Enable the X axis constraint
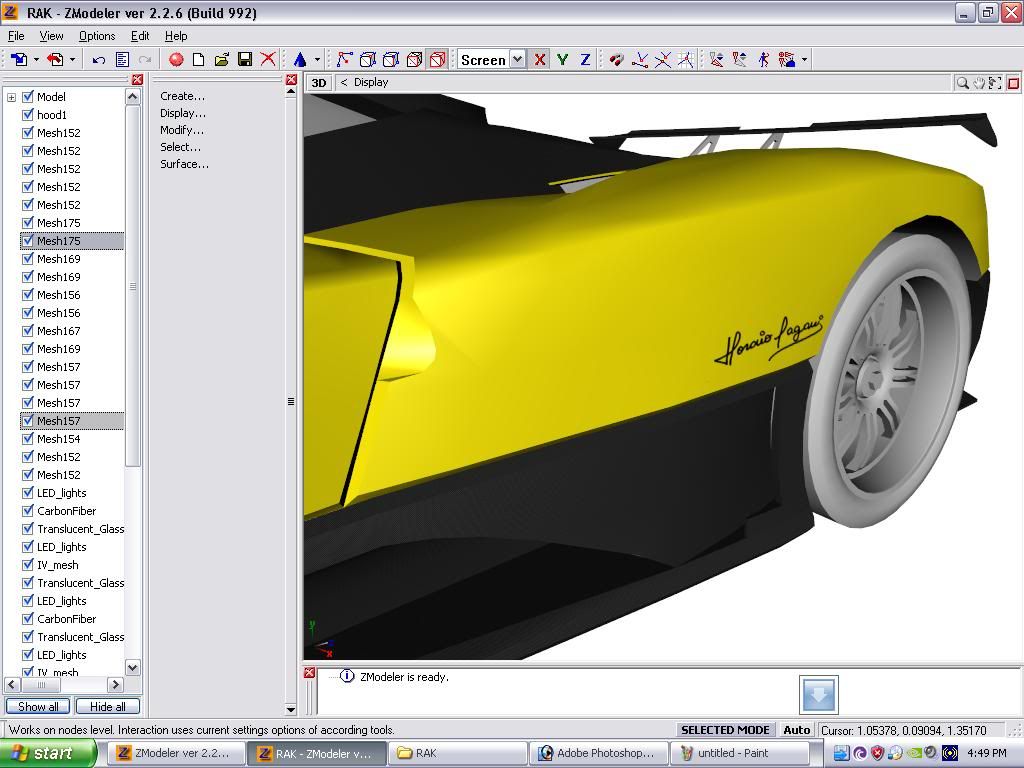Screen dimensions: 1024x768 pos(540,60)
